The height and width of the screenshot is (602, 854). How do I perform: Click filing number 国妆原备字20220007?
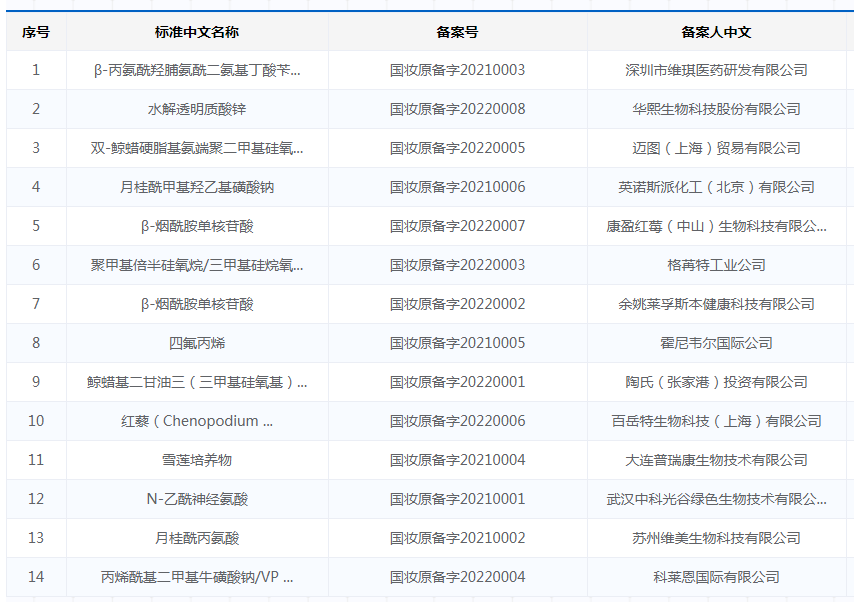[x=458, y=226]
